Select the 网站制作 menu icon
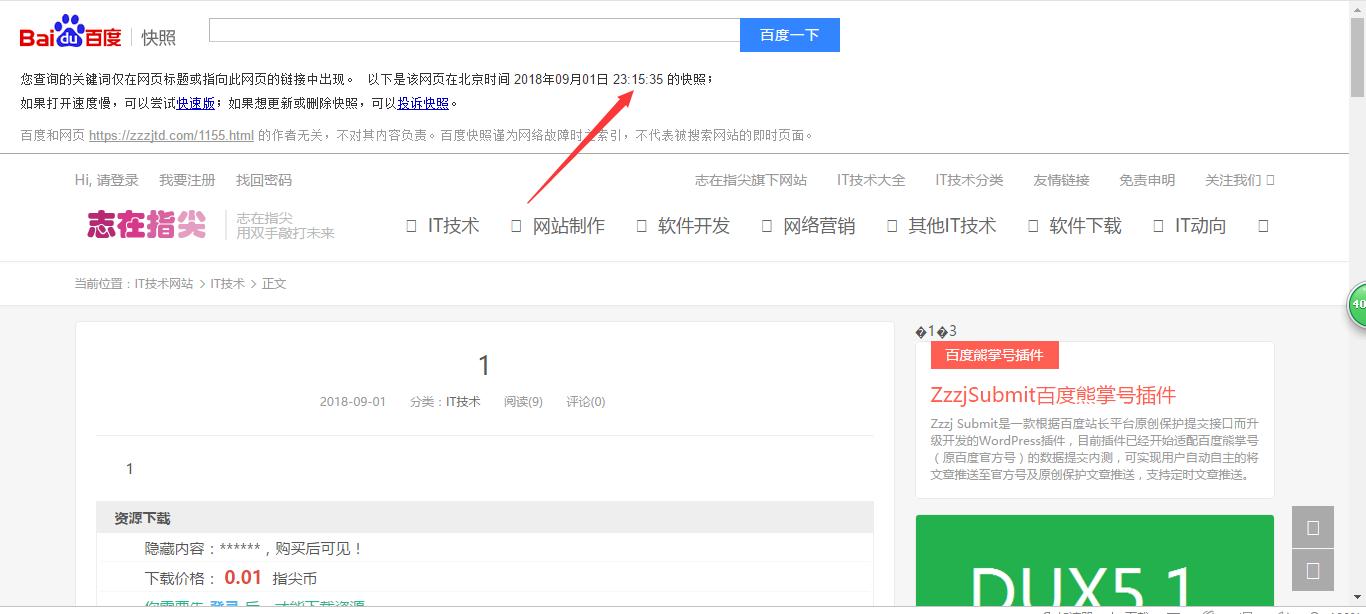Image resolution: width=1366 pixels, height=614 pixels. [517, 226]
